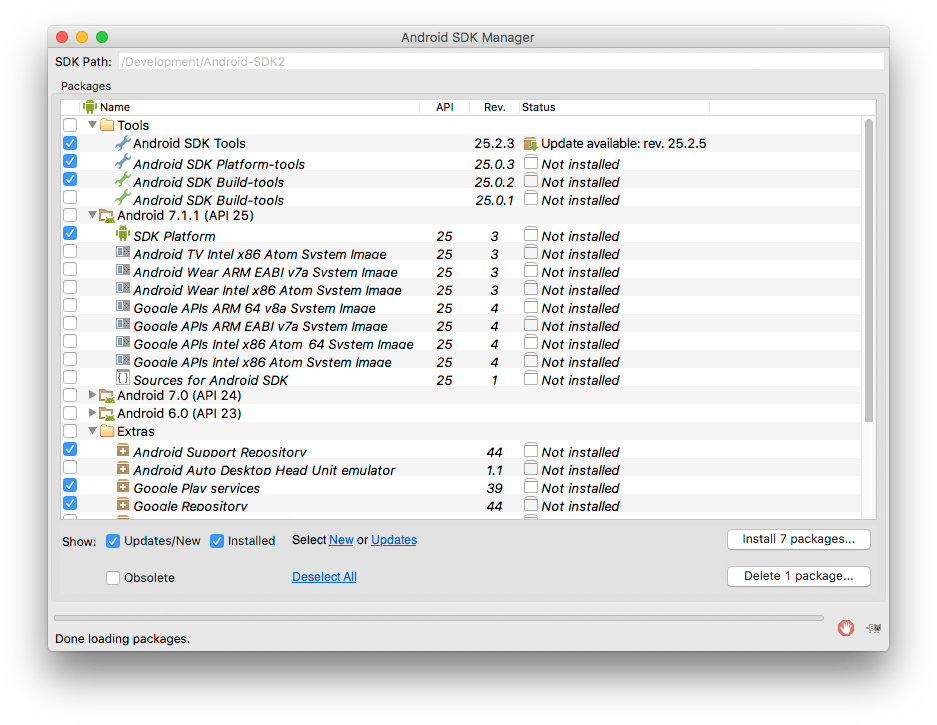Uncheck the Android SDK Platform-tools checkbox
The width and height of the screenshot is (937, 725).
[70, 161]
